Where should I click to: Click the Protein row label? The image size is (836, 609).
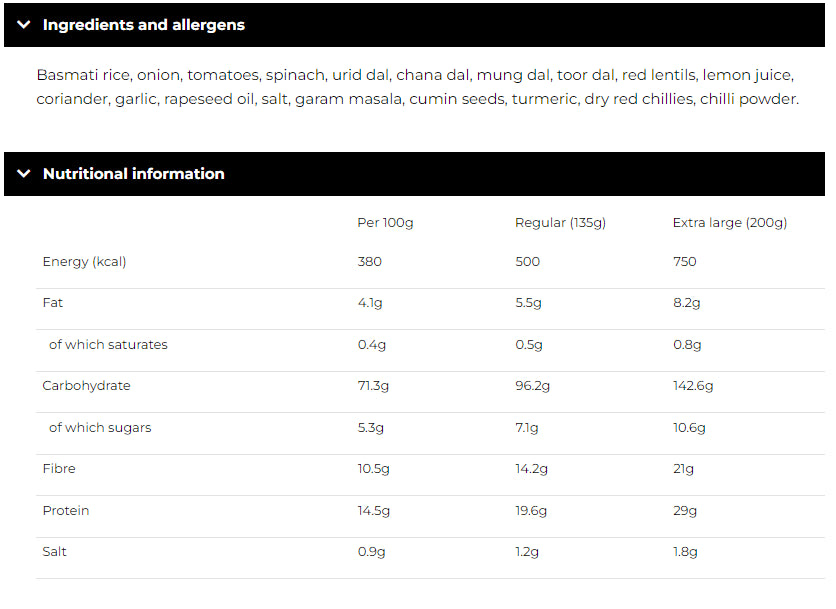pyautogui.click(x=65, y=511)
